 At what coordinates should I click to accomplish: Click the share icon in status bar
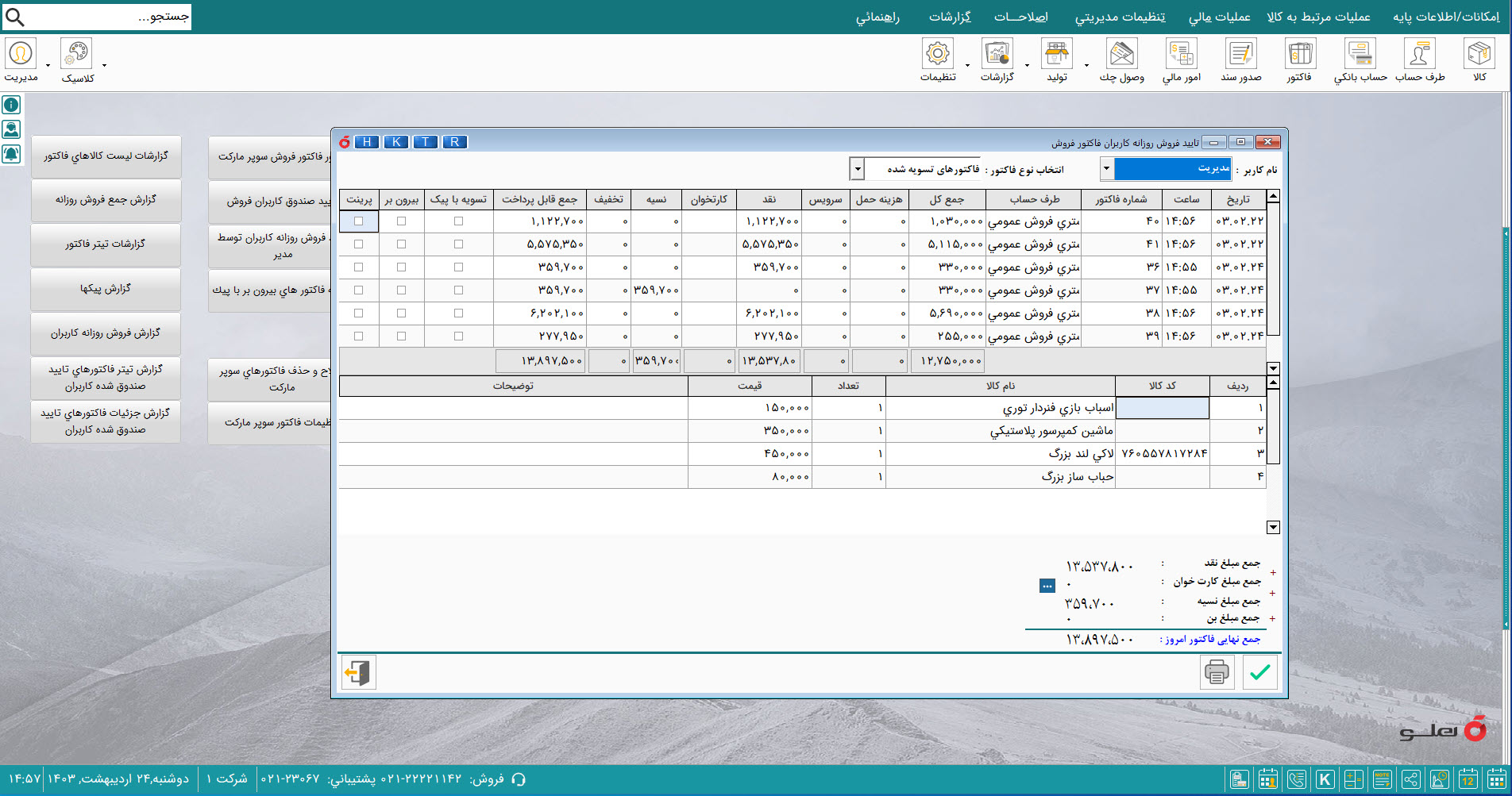click(1411, 779)
